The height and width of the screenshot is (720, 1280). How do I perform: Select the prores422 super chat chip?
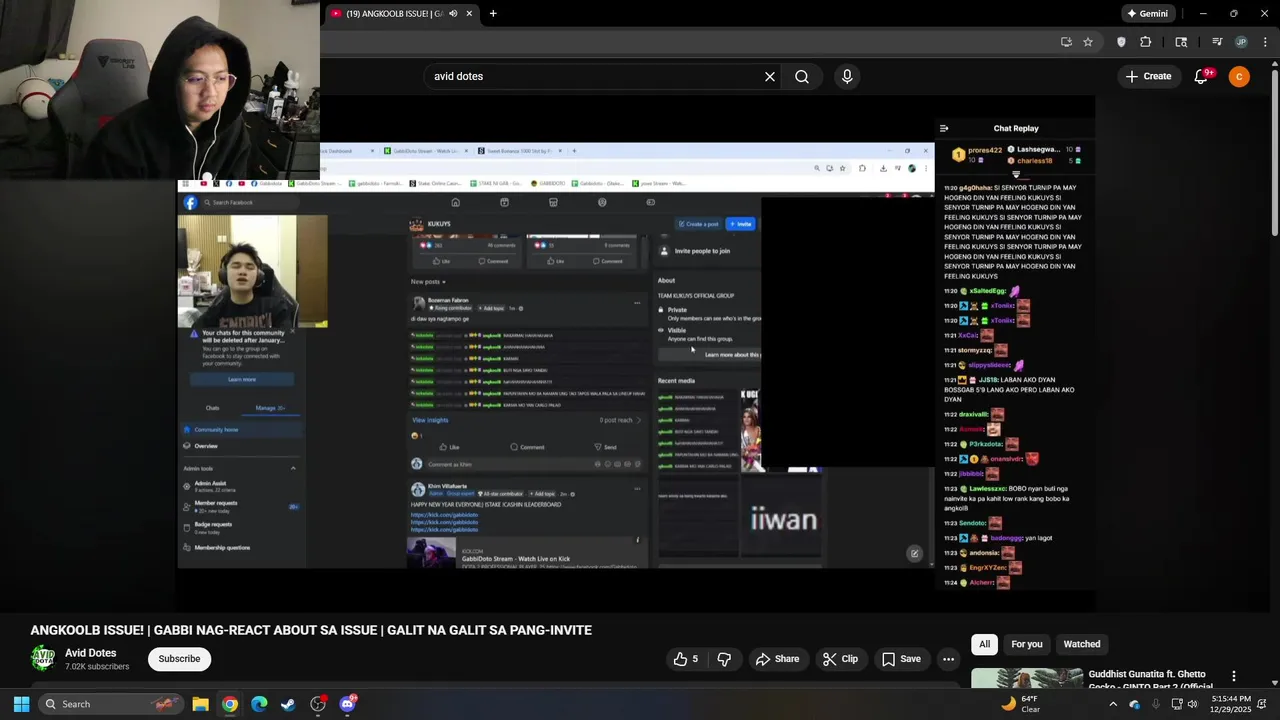(x=976, y=155)
